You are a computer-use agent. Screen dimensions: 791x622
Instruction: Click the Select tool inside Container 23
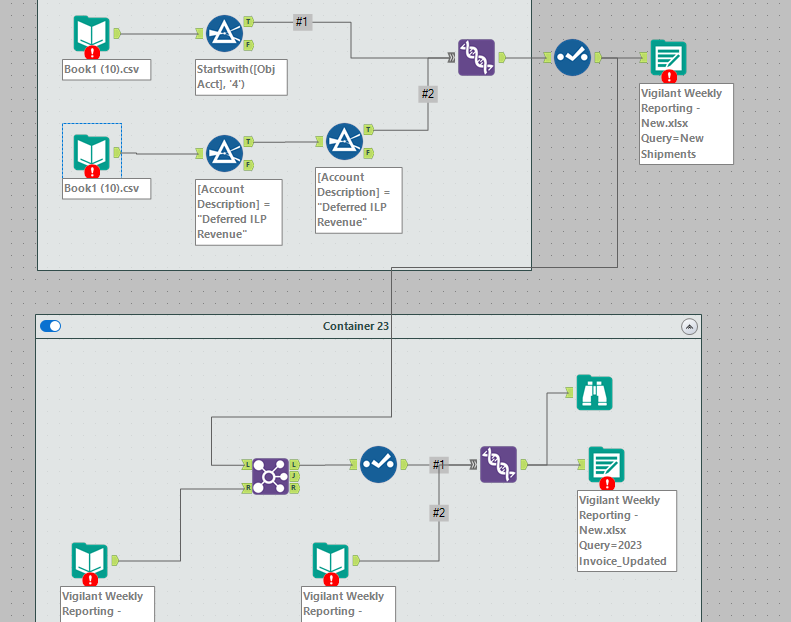tap(378, 465)
